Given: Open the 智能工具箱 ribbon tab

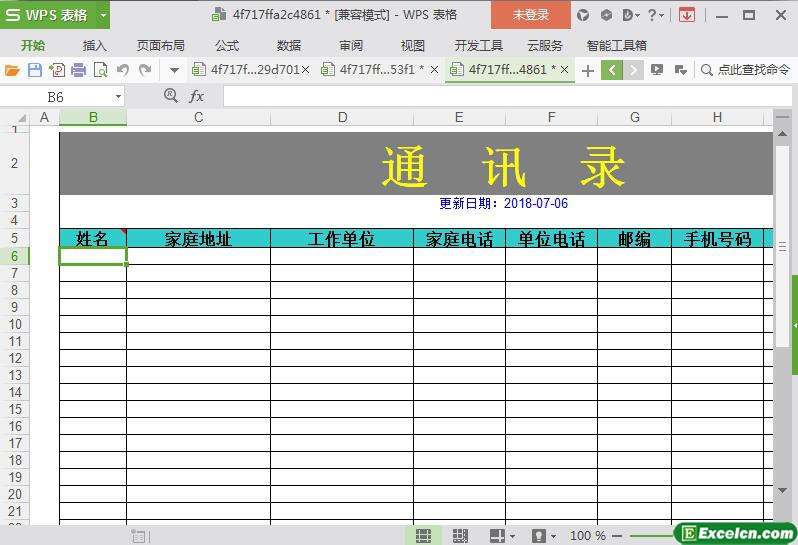Looking at the screenshot, I should pyautogui.click(x=616, y=45).
